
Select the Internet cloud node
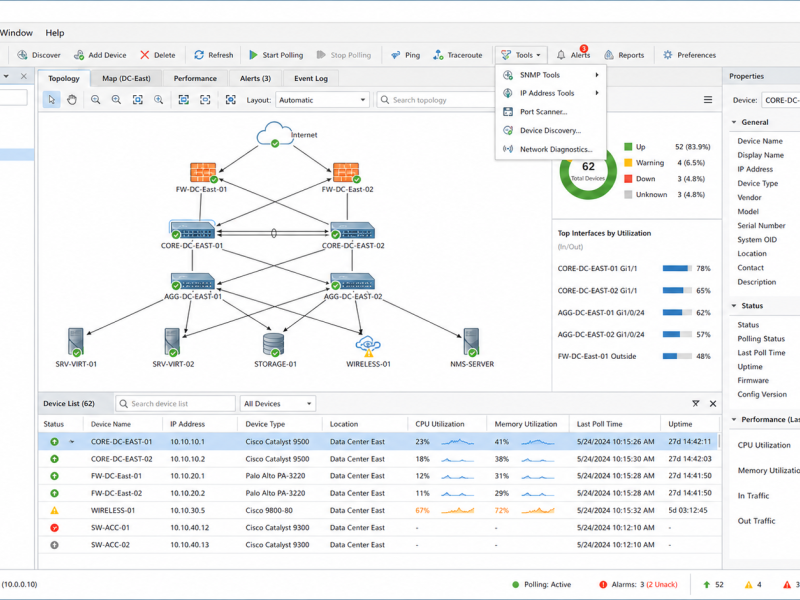(x=275, y=134)
